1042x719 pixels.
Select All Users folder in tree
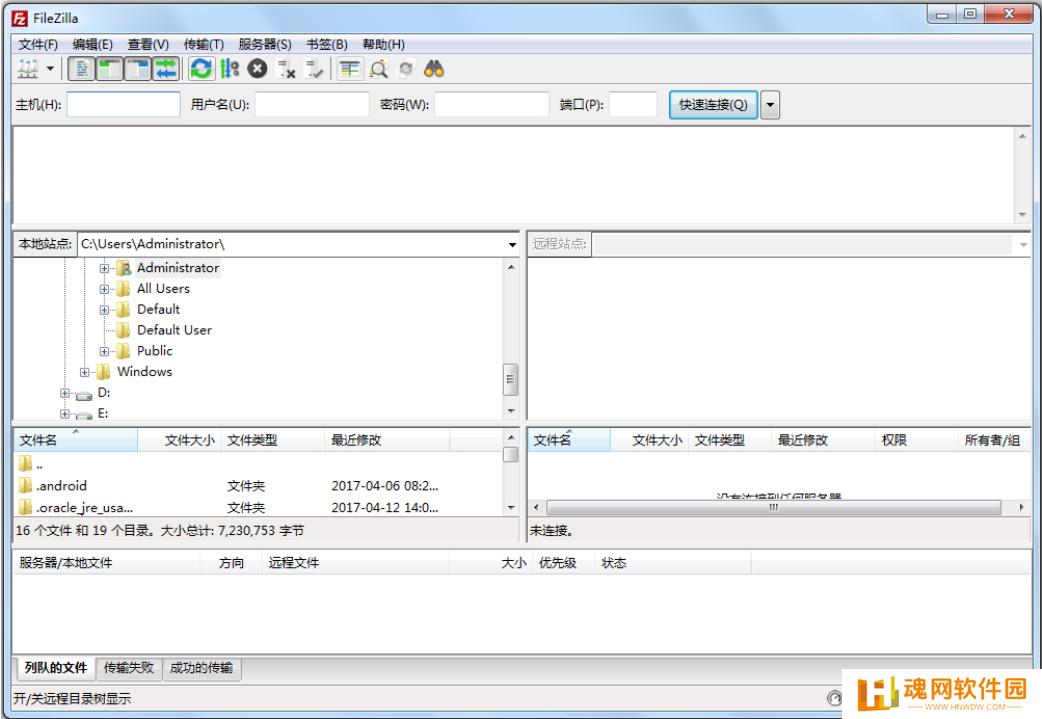[163, 288]
